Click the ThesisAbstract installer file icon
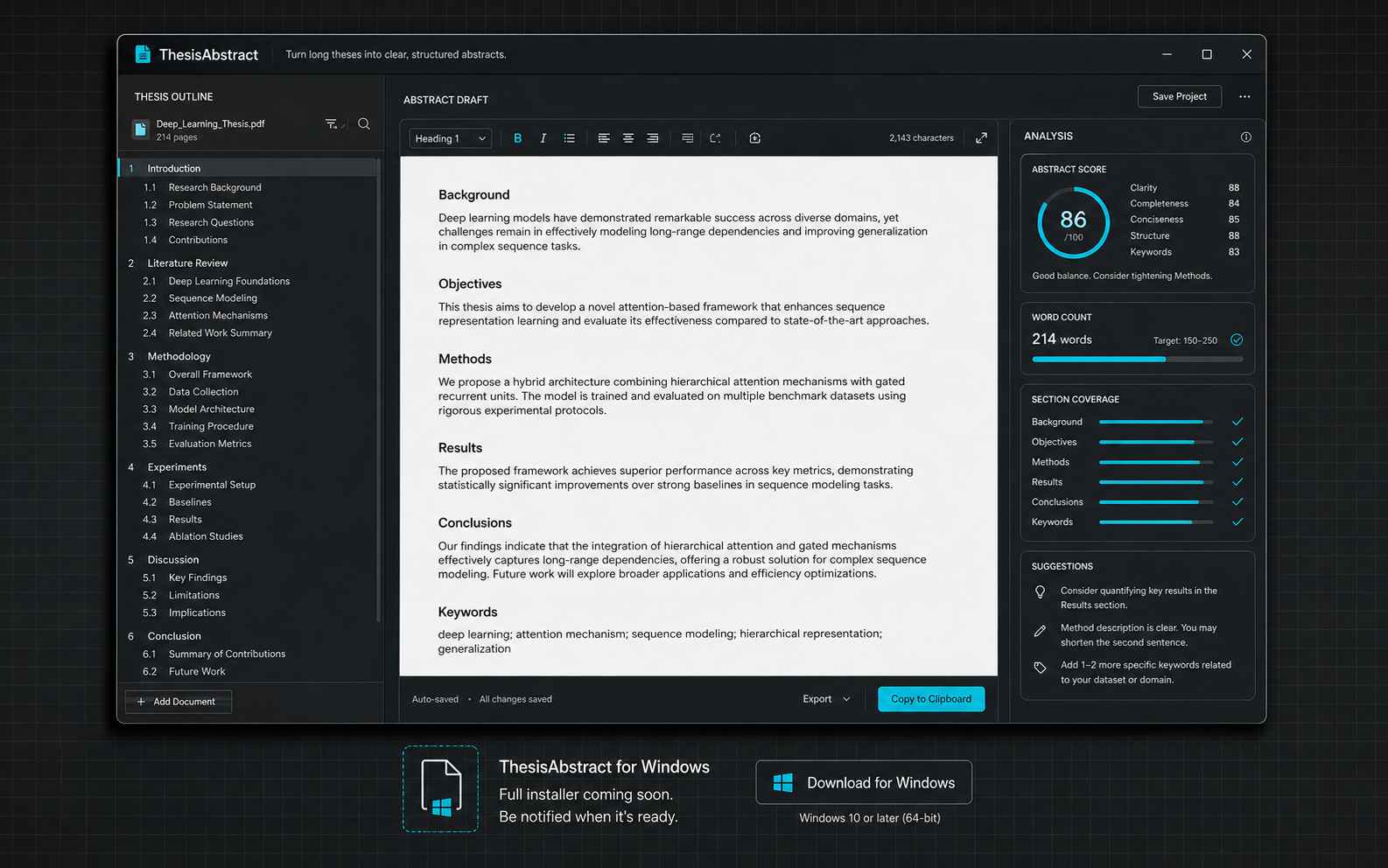 pos(441,788)
